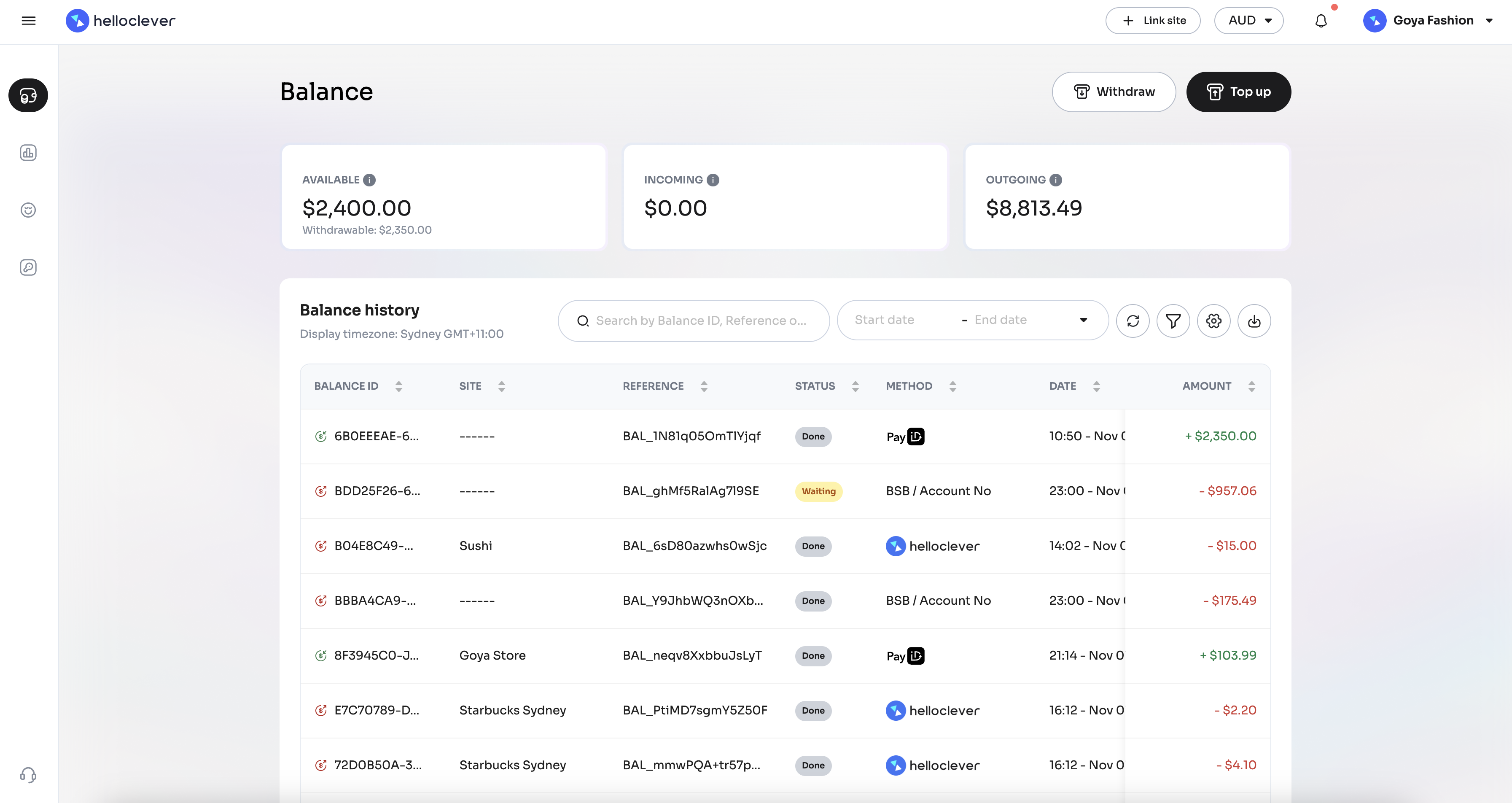Open the hamburger navigation menu
Image resolution: width=1512 pixels, height=803 pixels.
[x=28, y=21]
